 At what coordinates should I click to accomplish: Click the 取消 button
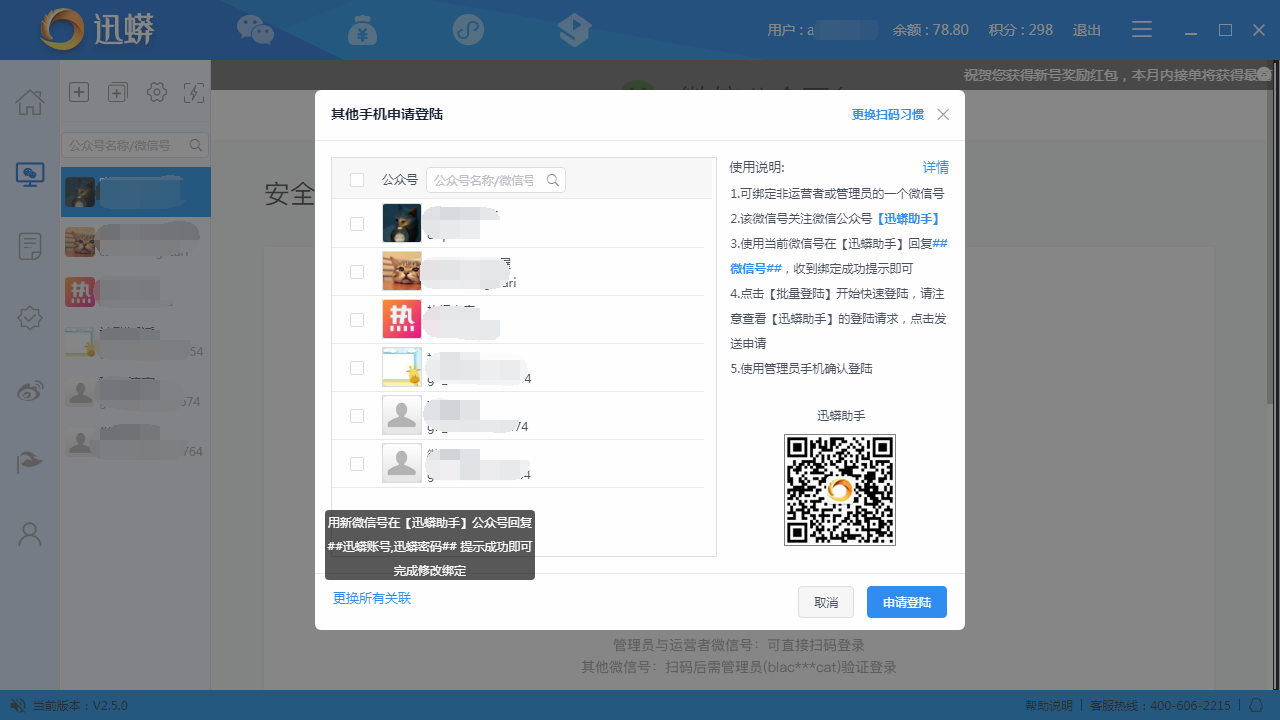[x=826, y=602]
